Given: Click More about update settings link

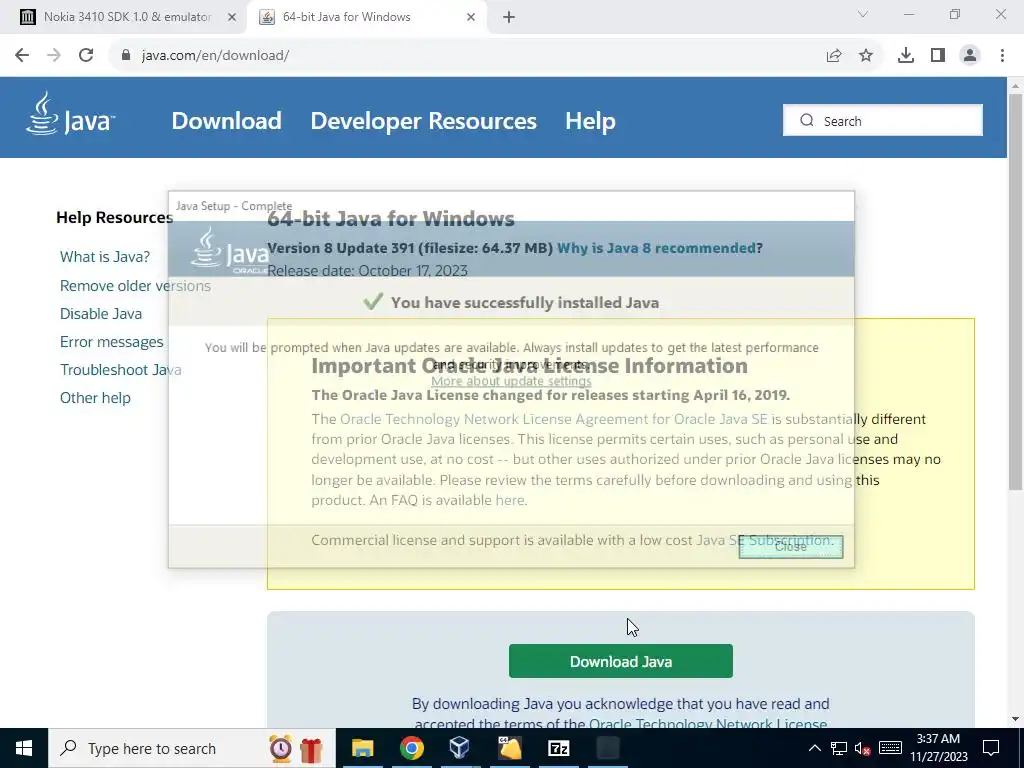Looking at the screenshot, I should [x=511, y=381].
